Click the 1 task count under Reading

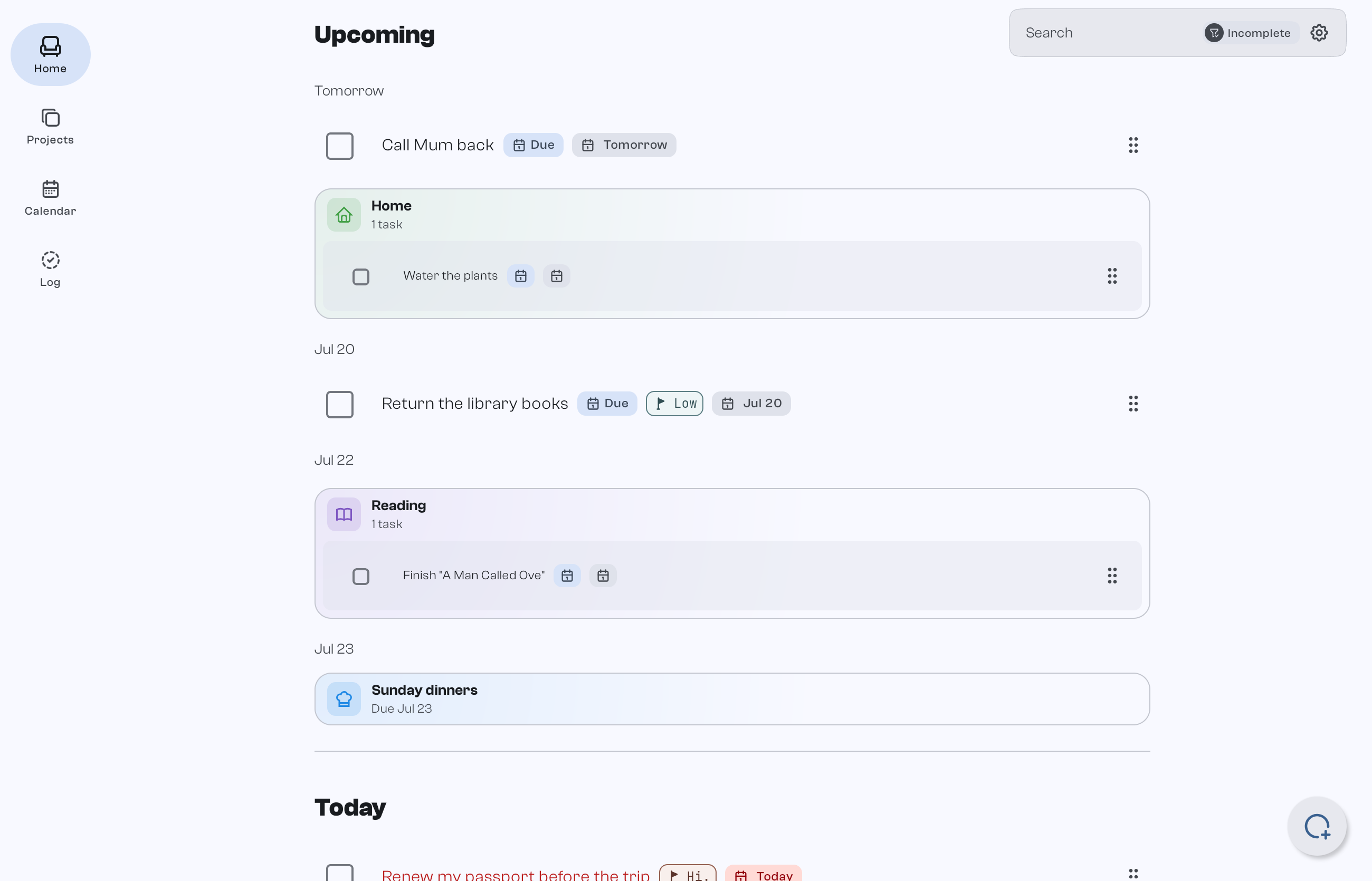click(x=387, y=524)
